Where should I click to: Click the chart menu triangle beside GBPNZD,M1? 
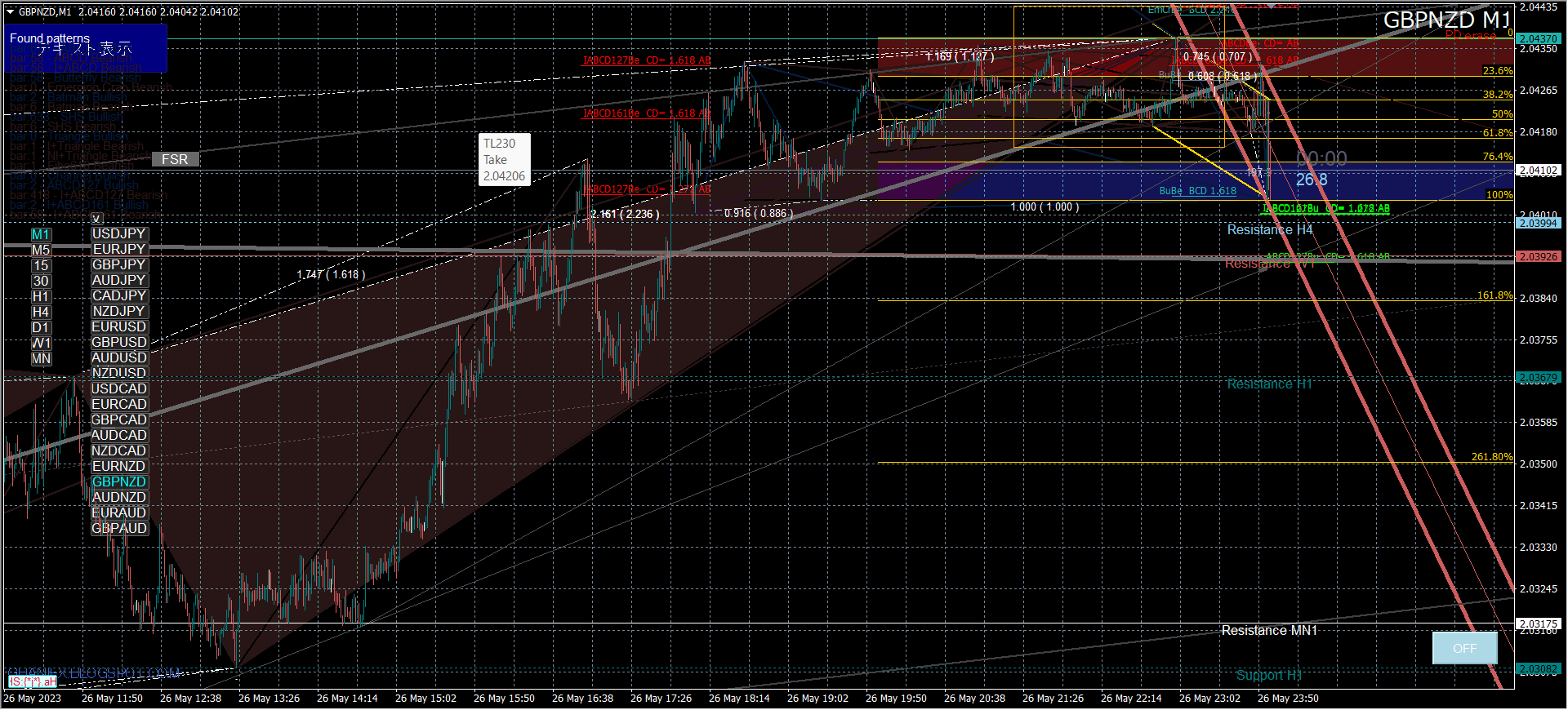tap(11, 12)
